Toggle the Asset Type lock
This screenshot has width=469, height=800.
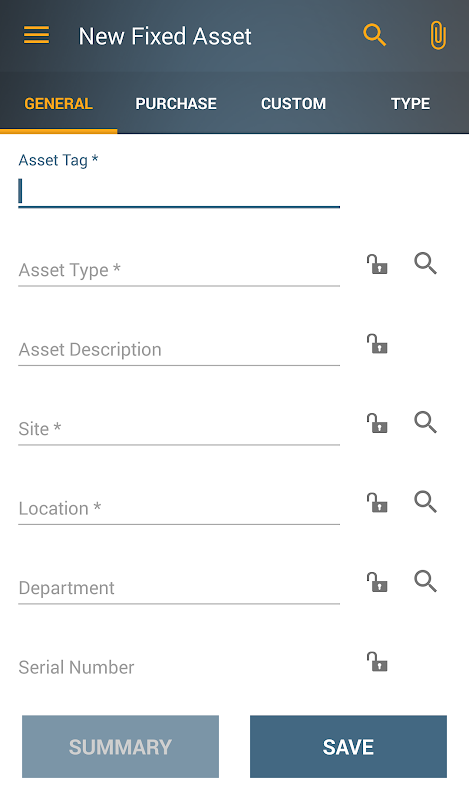click(x=377, y=264)
